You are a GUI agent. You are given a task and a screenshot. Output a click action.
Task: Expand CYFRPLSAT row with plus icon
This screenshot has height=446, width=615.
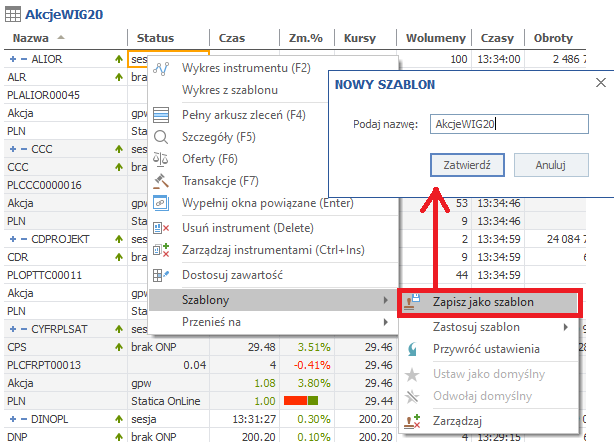point(13,329)
